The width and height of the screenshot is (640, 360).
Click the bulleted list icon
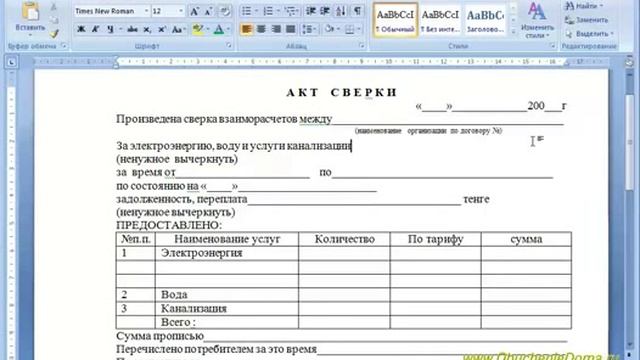[x=247, y=11]
